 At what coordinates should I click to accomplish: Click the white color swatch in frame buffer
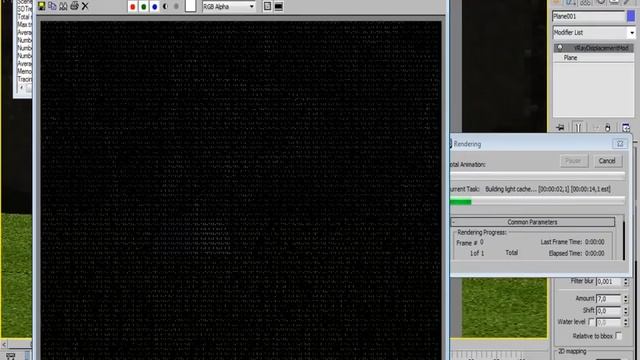coord(190,6)
